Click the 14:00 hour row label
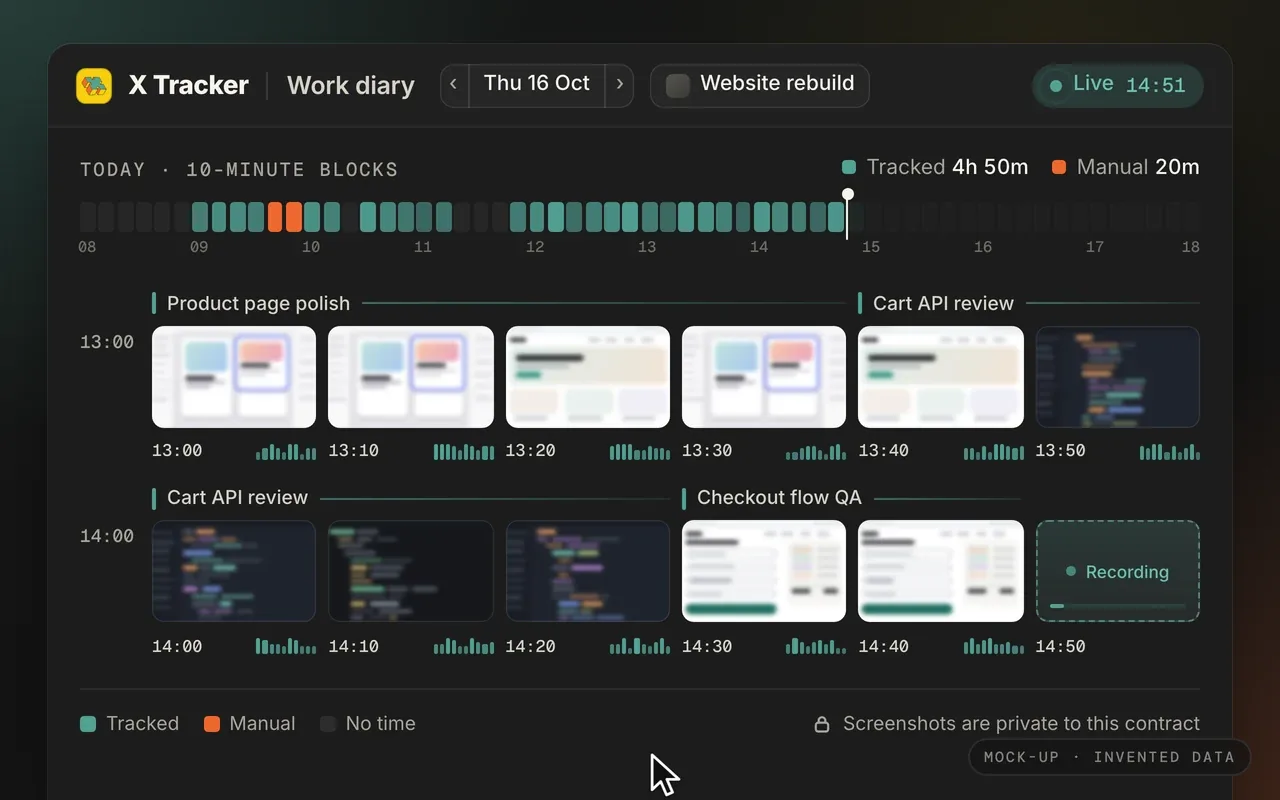 107,536
